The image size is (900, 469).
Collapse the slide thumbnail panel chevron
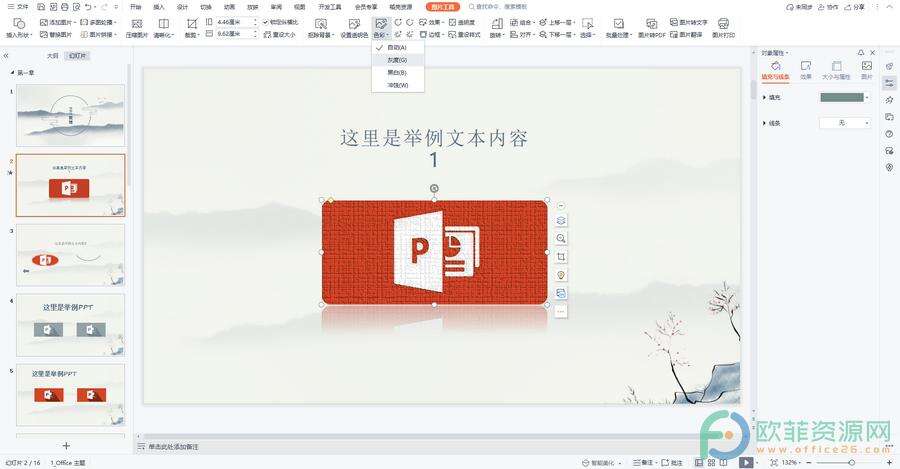[6, 56]
